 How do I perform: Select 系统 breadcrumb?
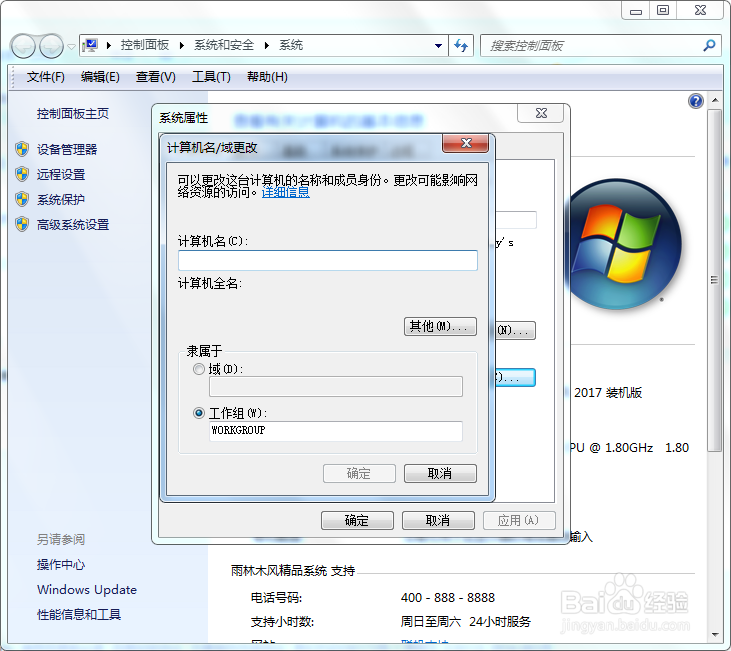[291, 45]
